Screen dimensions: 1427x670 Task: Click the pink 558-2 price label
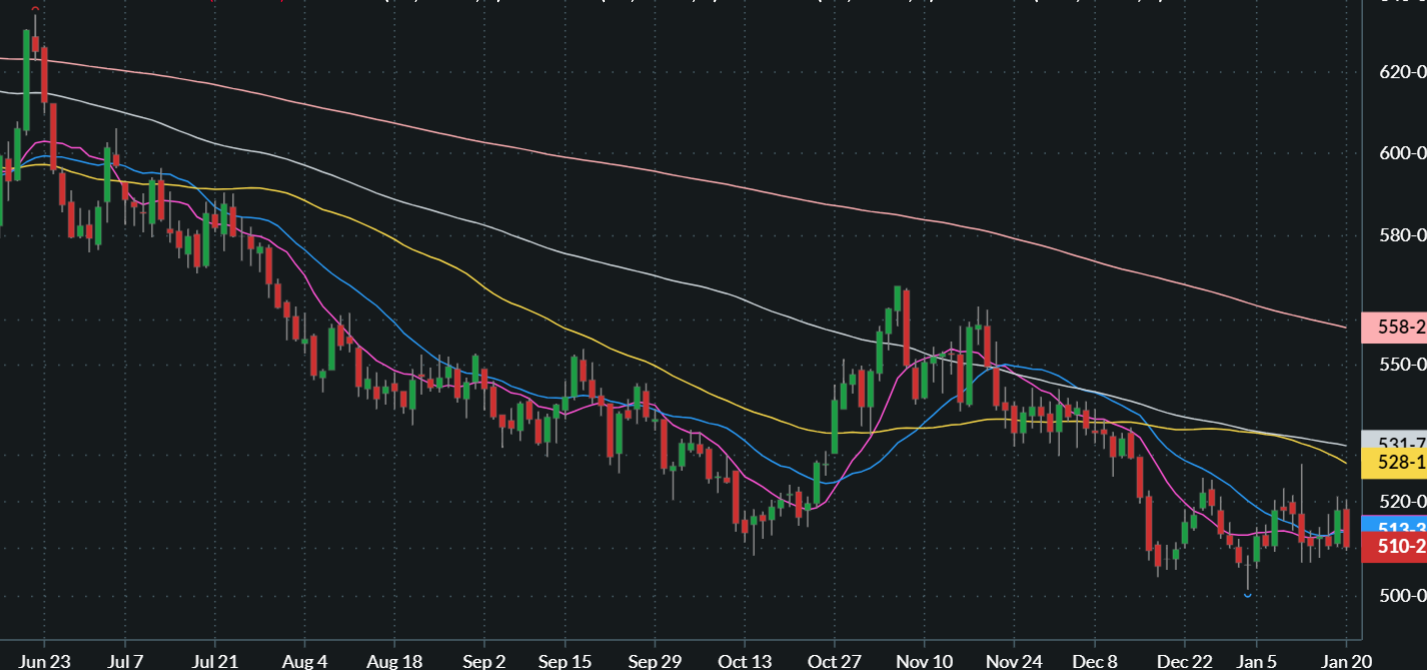(1397, 327)
